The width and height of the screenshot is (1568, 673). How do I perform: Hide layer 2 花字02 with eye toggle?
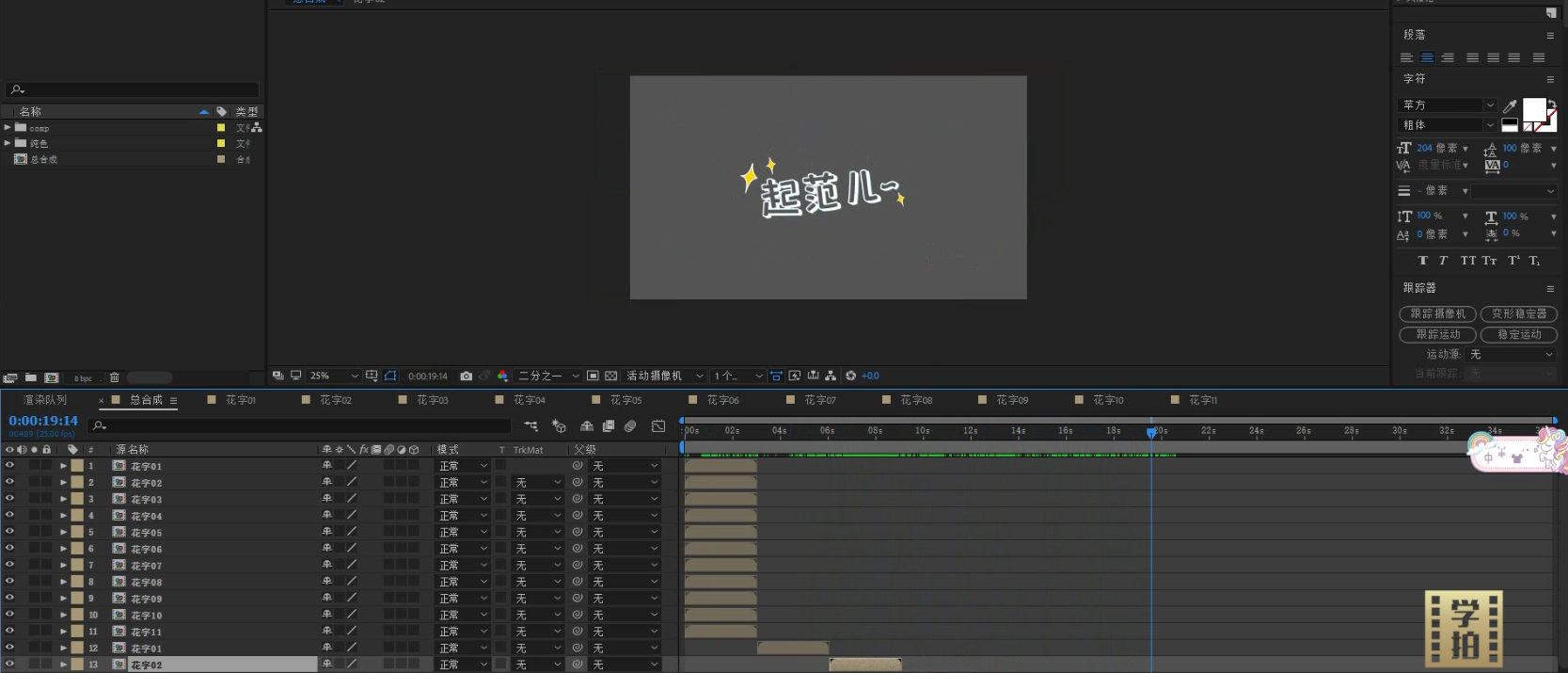[x=9, y=482]
